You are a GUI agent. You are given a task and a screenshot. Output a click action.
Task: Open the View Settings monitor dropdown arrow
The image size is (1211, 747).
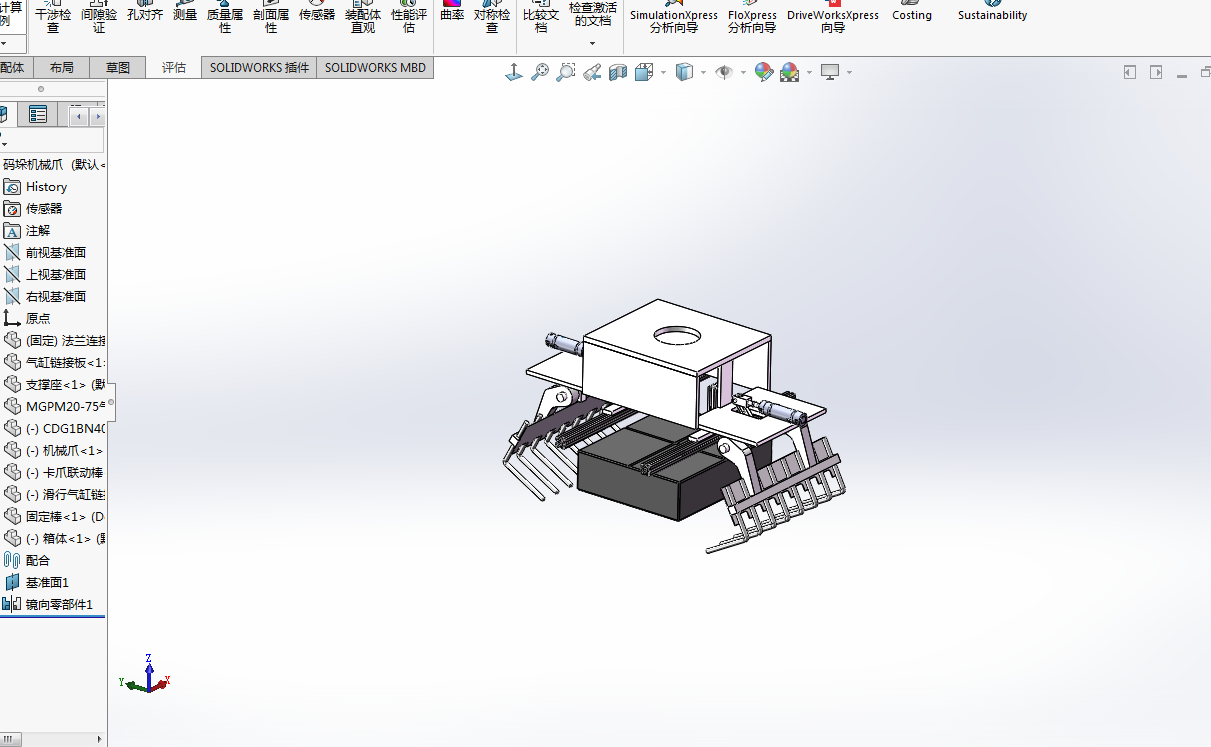pyautogui.click(x=850, y=73)
